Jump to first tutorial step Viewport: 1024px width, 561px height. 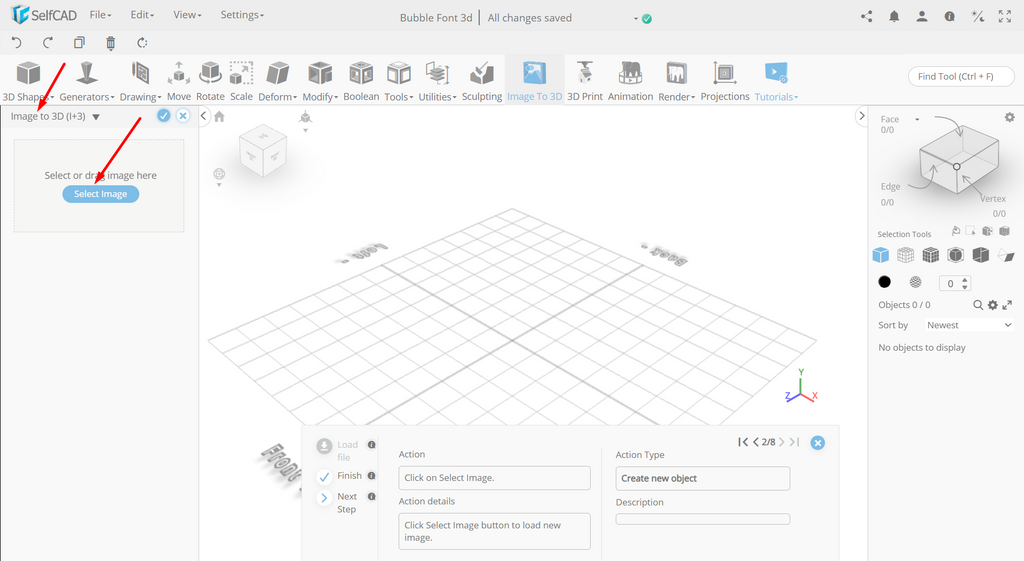click(743, 442)
